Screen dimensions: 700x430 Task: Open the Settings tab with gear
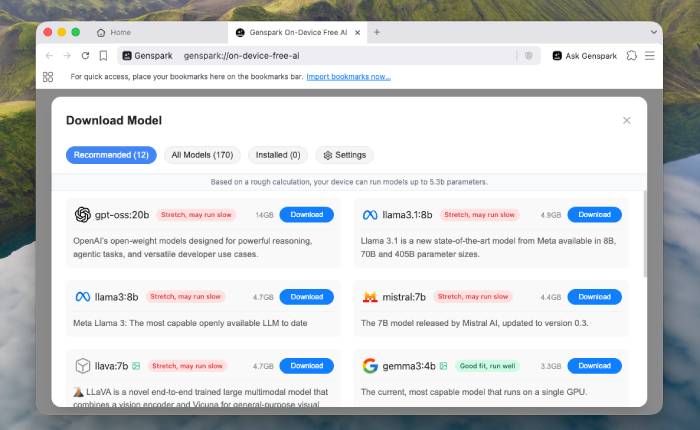coord(345,155)
